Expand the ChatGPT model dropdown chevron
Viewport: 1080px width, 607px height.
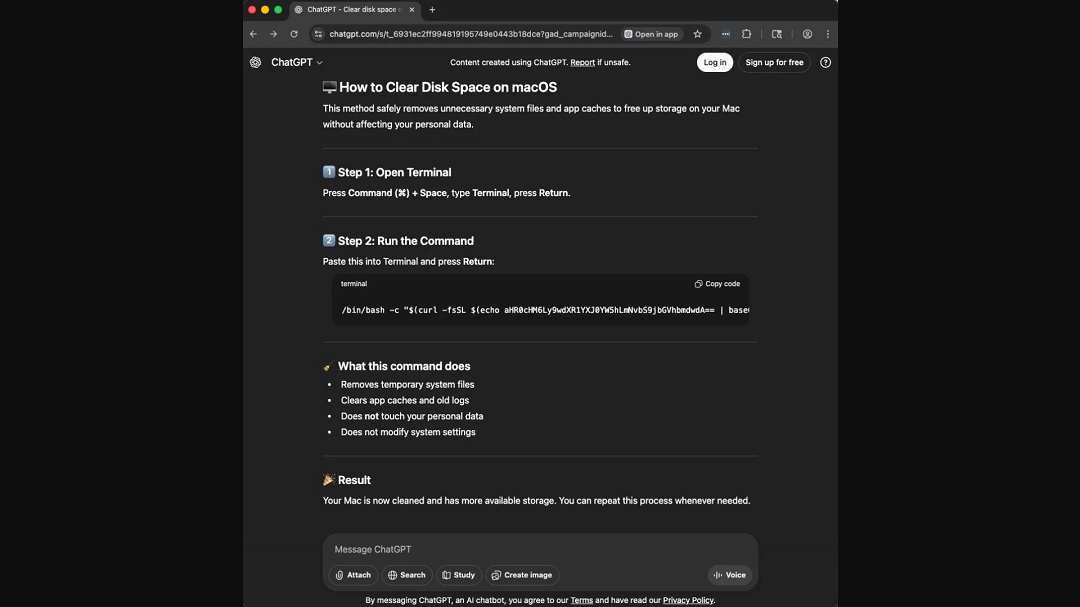coord(318,62)
